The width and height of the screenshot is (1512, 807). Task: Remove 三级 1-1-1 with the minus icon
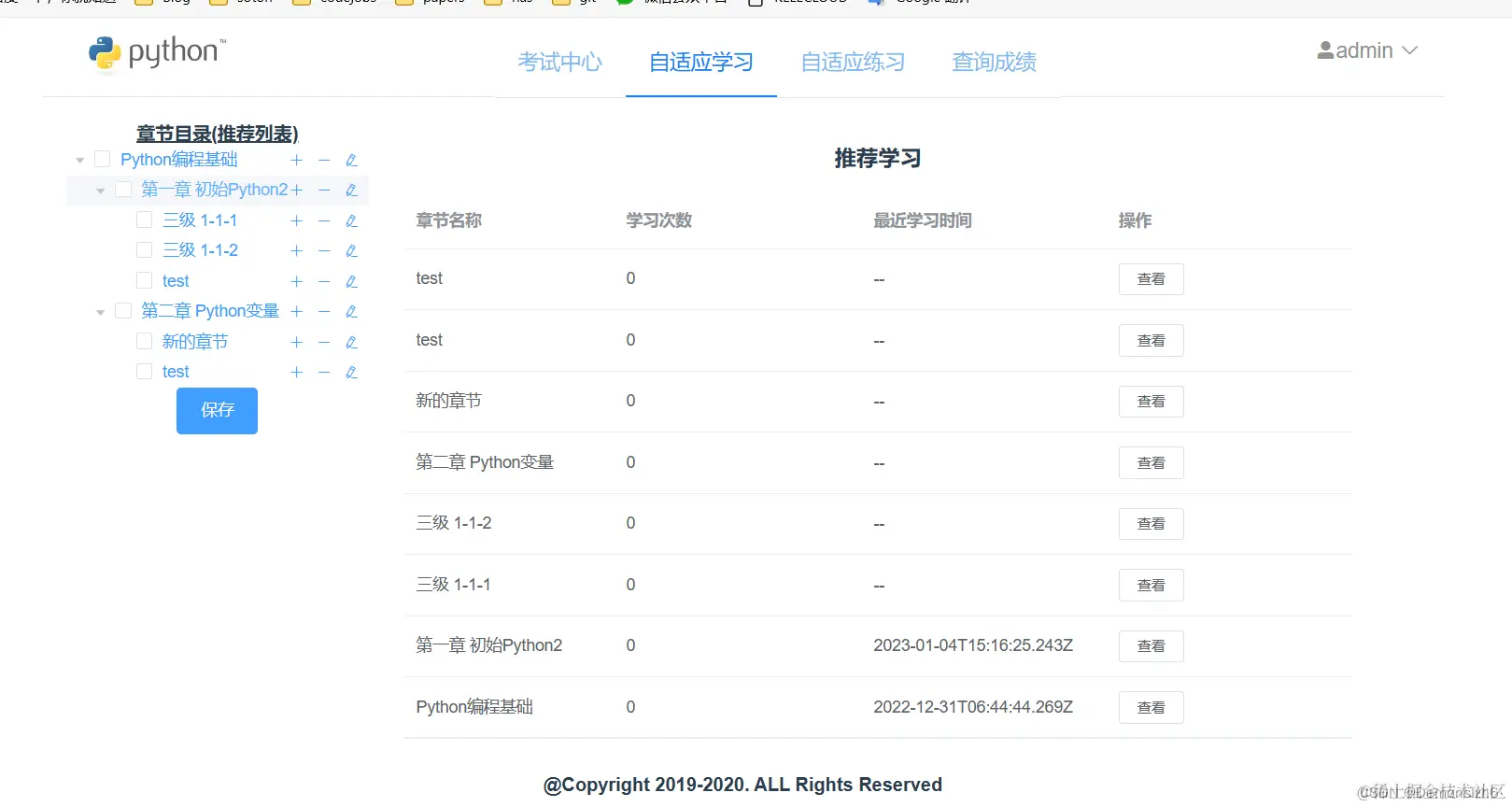pyautogui.click(x=324, y=221)
